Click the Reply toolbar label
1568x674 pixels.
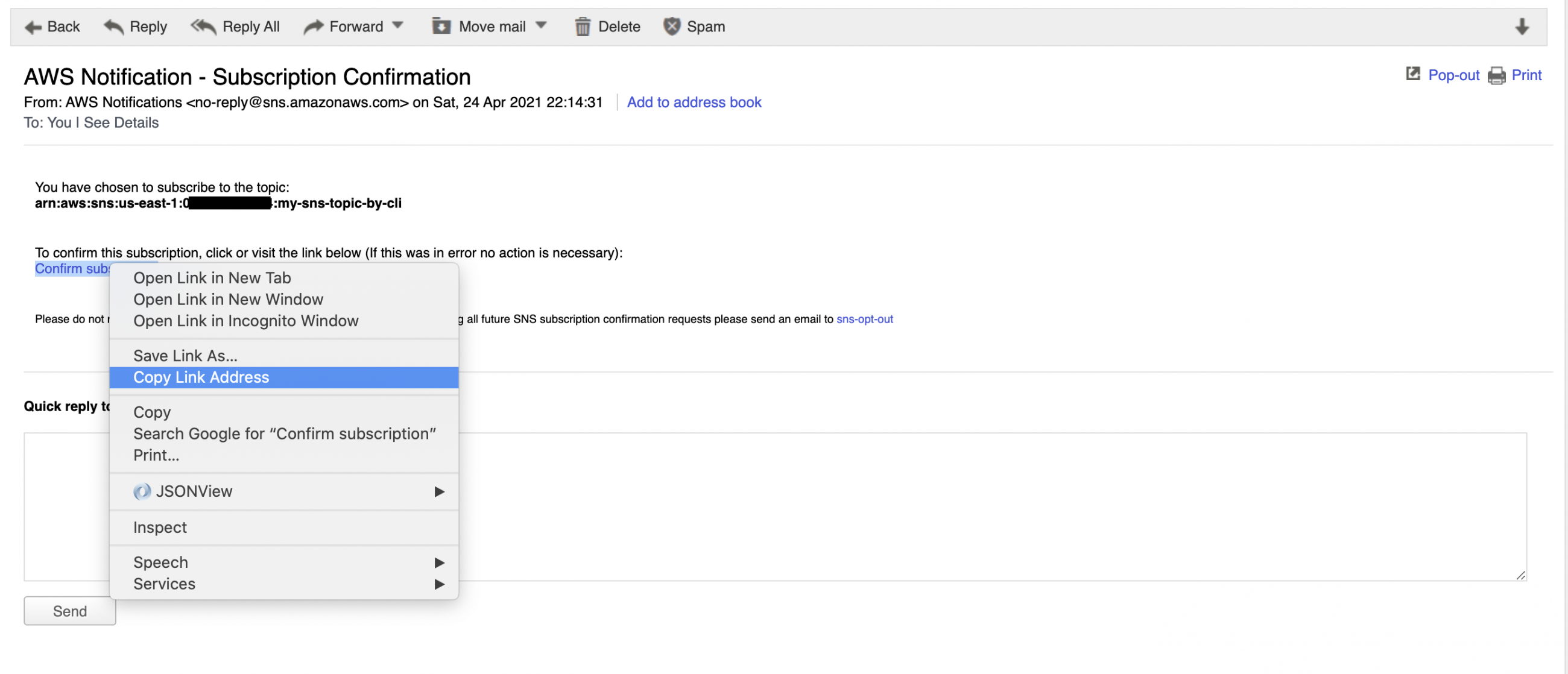(148, 27)
